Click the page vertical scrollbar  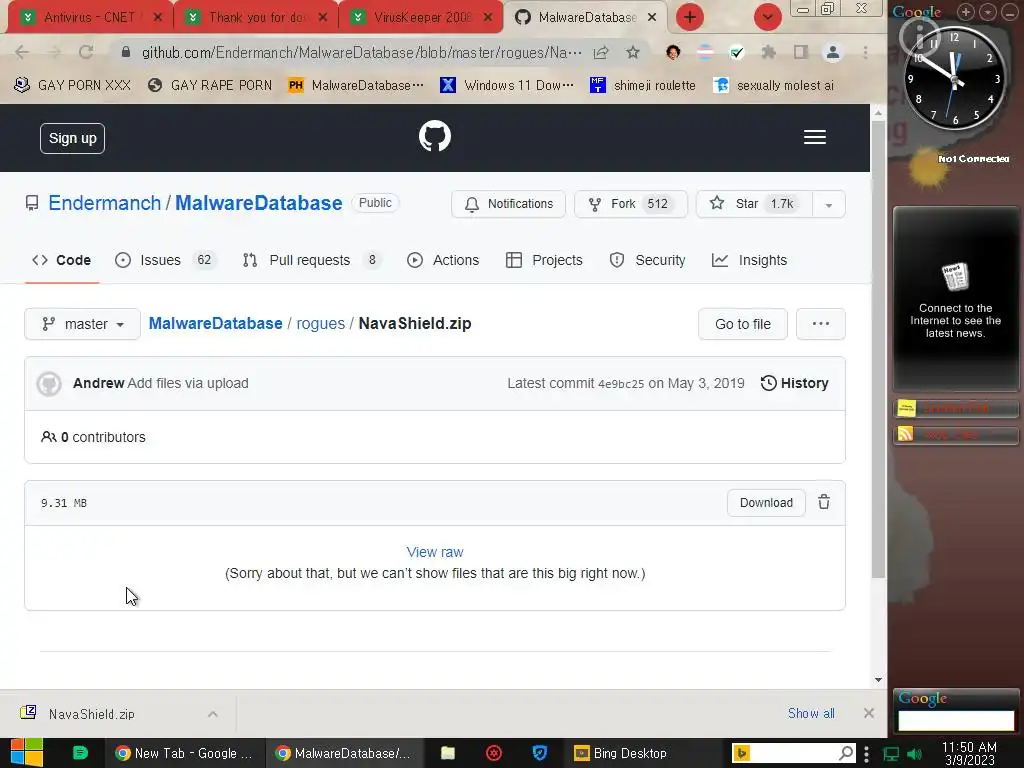click(878, 349)
